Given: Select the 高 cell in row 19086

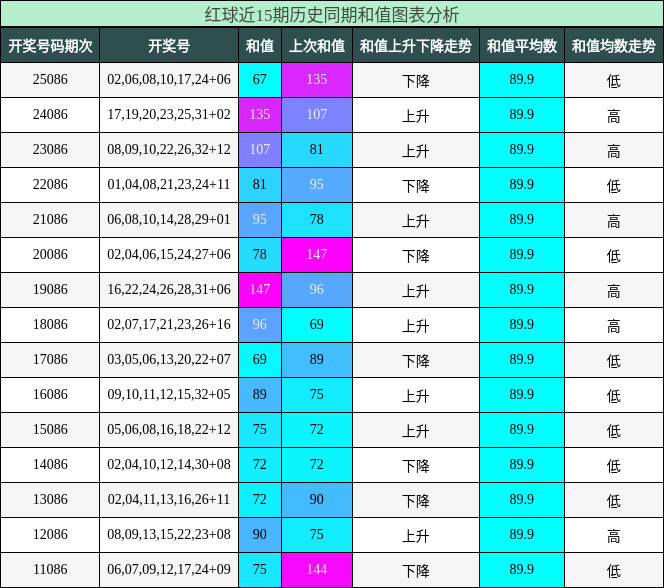Looking at the screenshot, I should point(614,290).
